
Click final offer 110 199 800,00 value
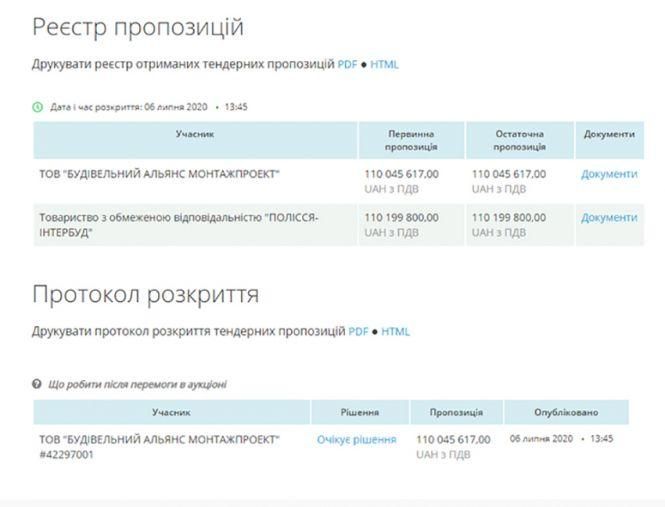[509, 218]
